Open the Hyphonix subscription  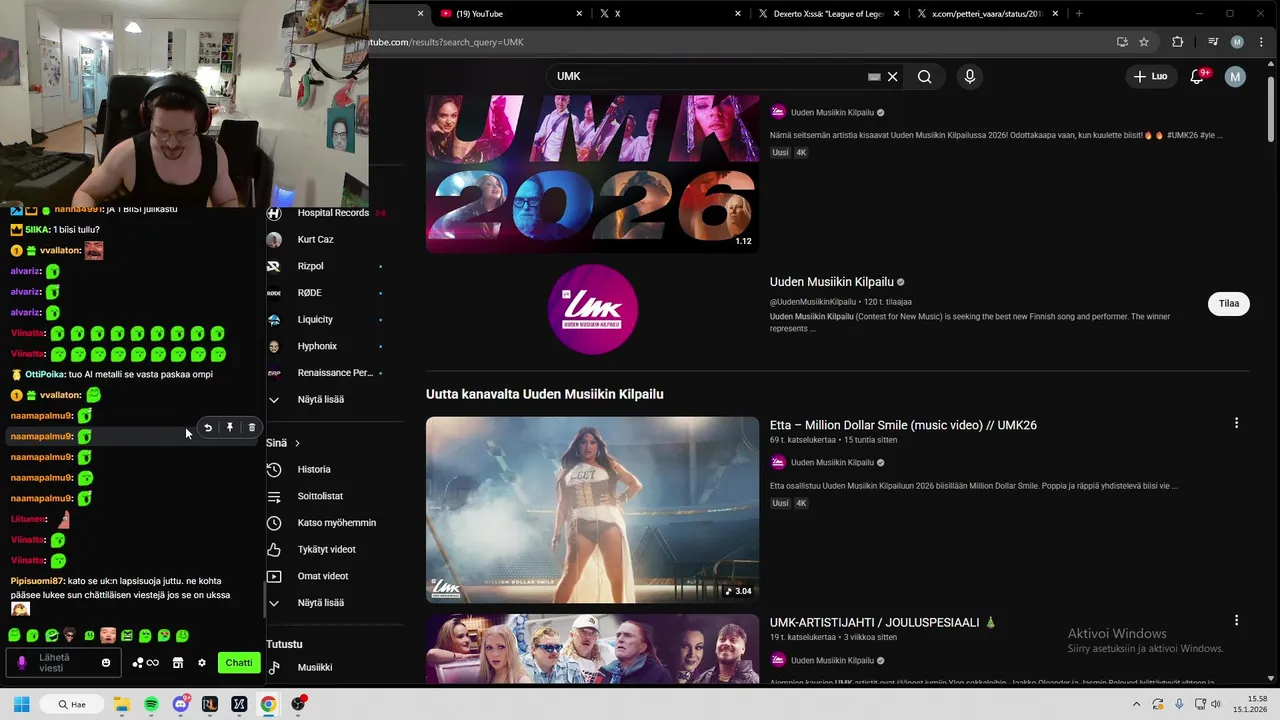pyautogui.click(x=326, y=346)
